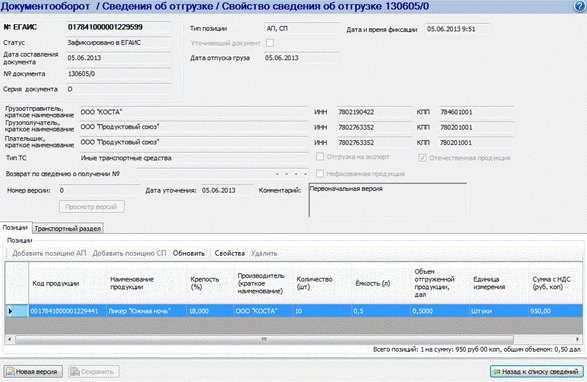The width and height of the screenshot is (587, 382).
Task: Click the Грузоотправитель field ООО "КОСТА"
Action: coord(194,112)
